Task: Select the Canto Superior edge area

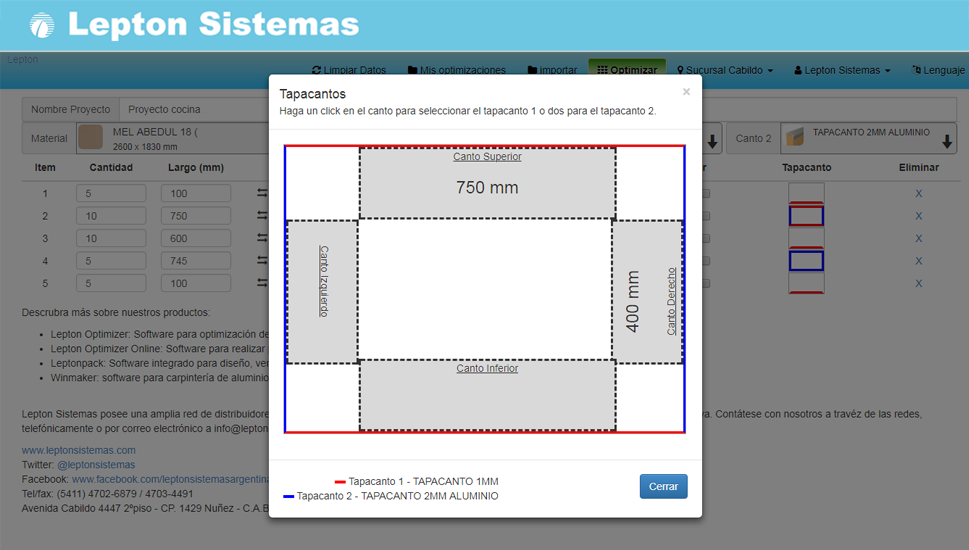Action: [488, 183]
